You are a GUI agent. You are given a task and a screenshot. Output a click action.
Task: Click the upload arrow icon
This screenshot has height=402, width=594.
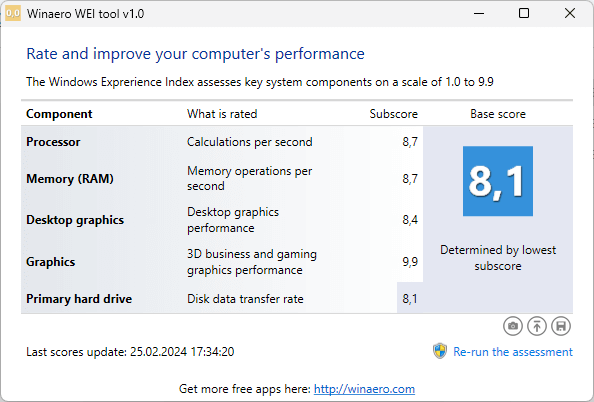pyautogui.click(x=537, y=326)
